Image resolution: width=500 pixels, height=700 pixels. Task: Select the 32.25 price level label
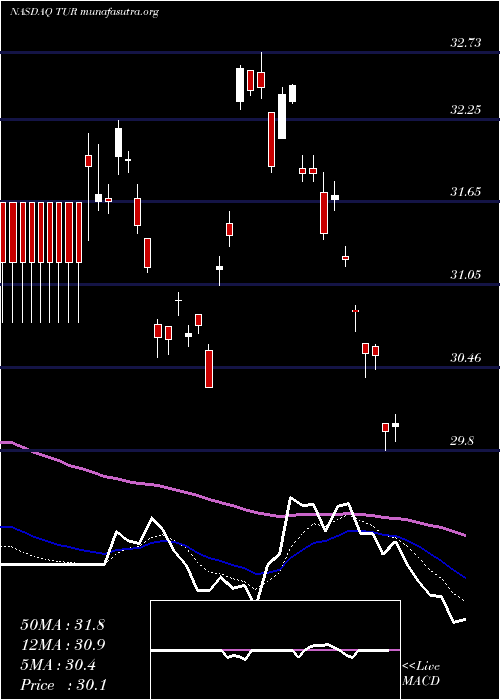(466, 110)
